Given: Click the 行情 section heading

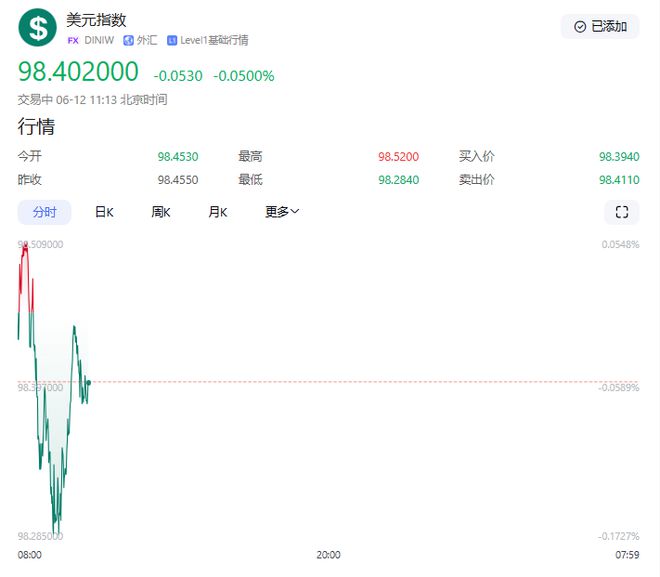Looking at the screenshot, I should [x=36, y=127].
